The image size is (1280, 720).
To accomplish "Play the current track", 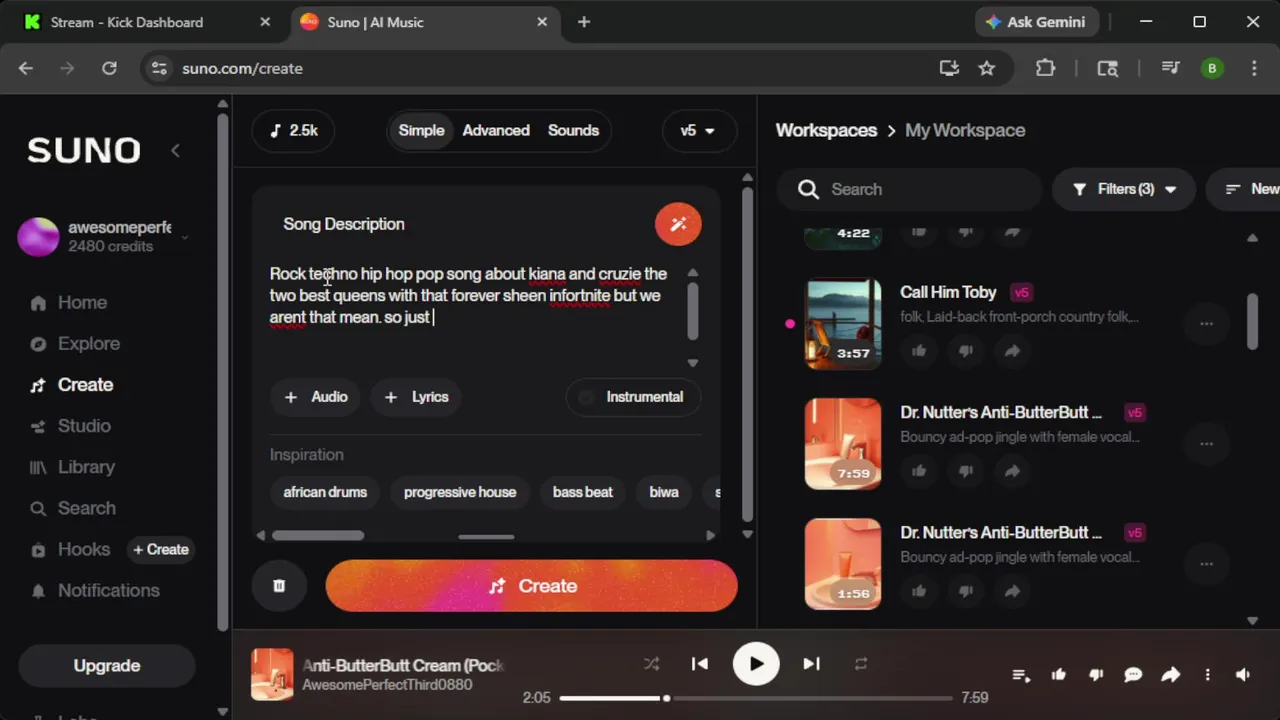I will coord(756,664).
